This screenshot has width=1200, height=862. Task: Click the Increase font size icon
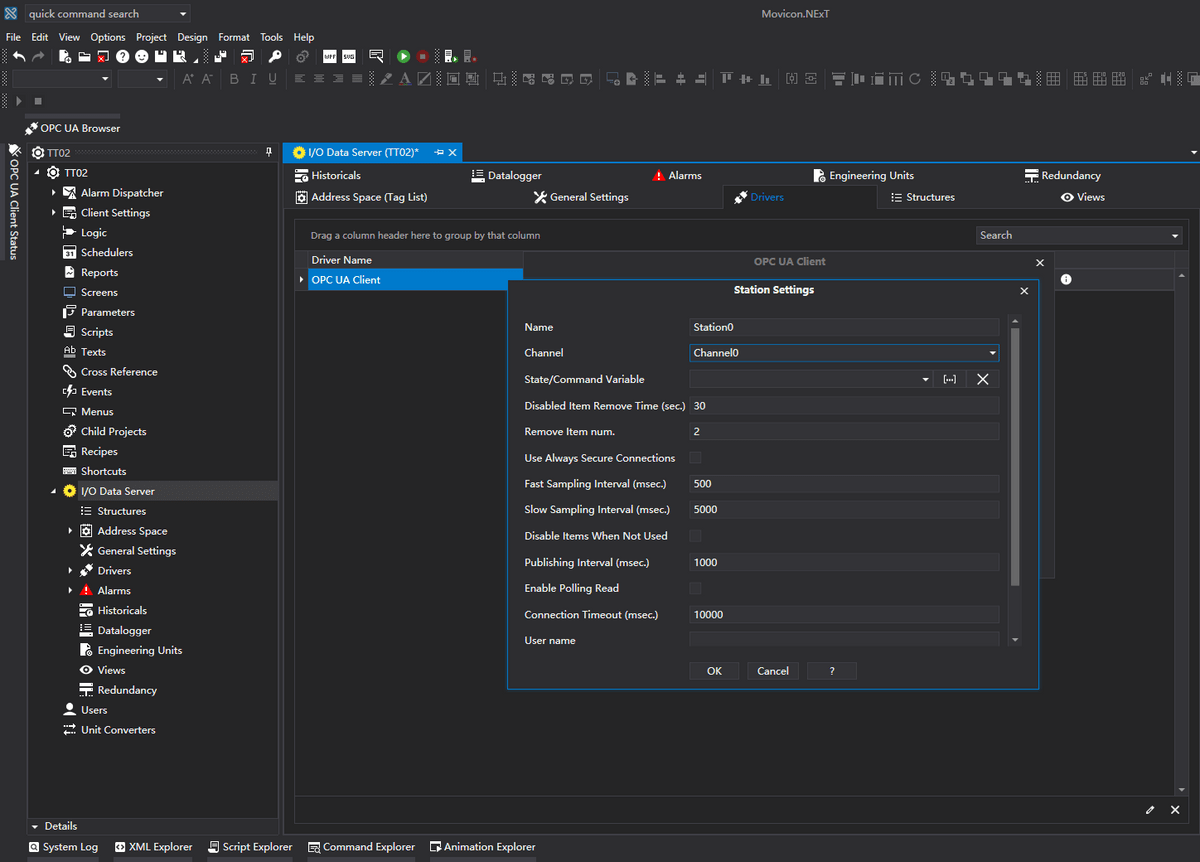pyautogui.click(x=188, y=79)
